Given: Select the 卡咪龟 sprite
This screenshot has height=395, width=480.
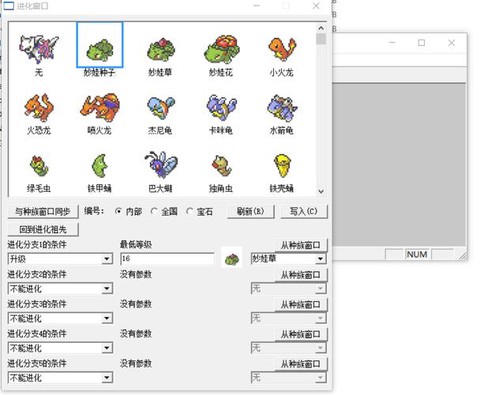Looking at the screenshot, I should pyautogui.click(x=221, y=107).
